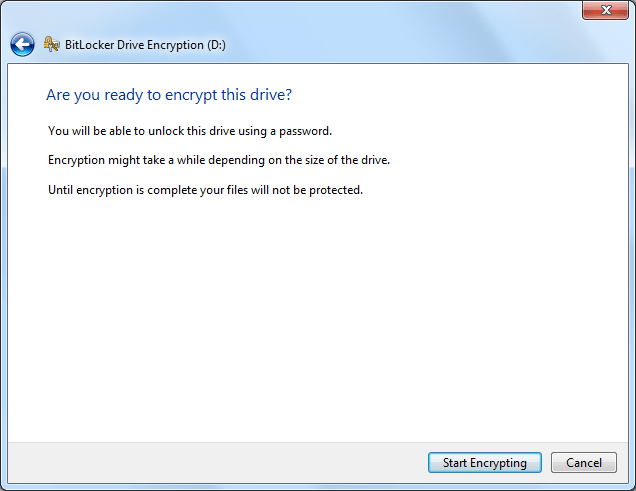Screen dimensions: 636x491
Task: Click the word protected in the last sentence
Action: coord(336,190)
